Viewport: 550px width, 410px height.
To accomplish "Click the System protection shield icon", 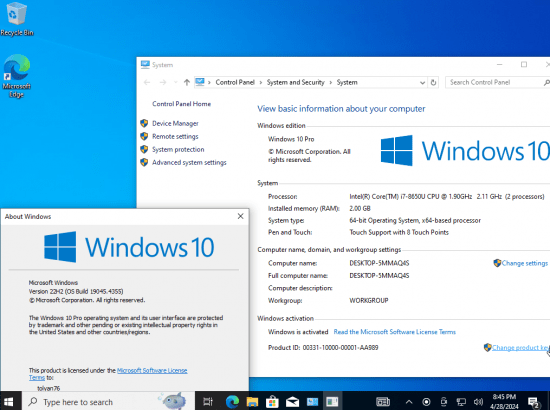I will click(x=144, y=149).
